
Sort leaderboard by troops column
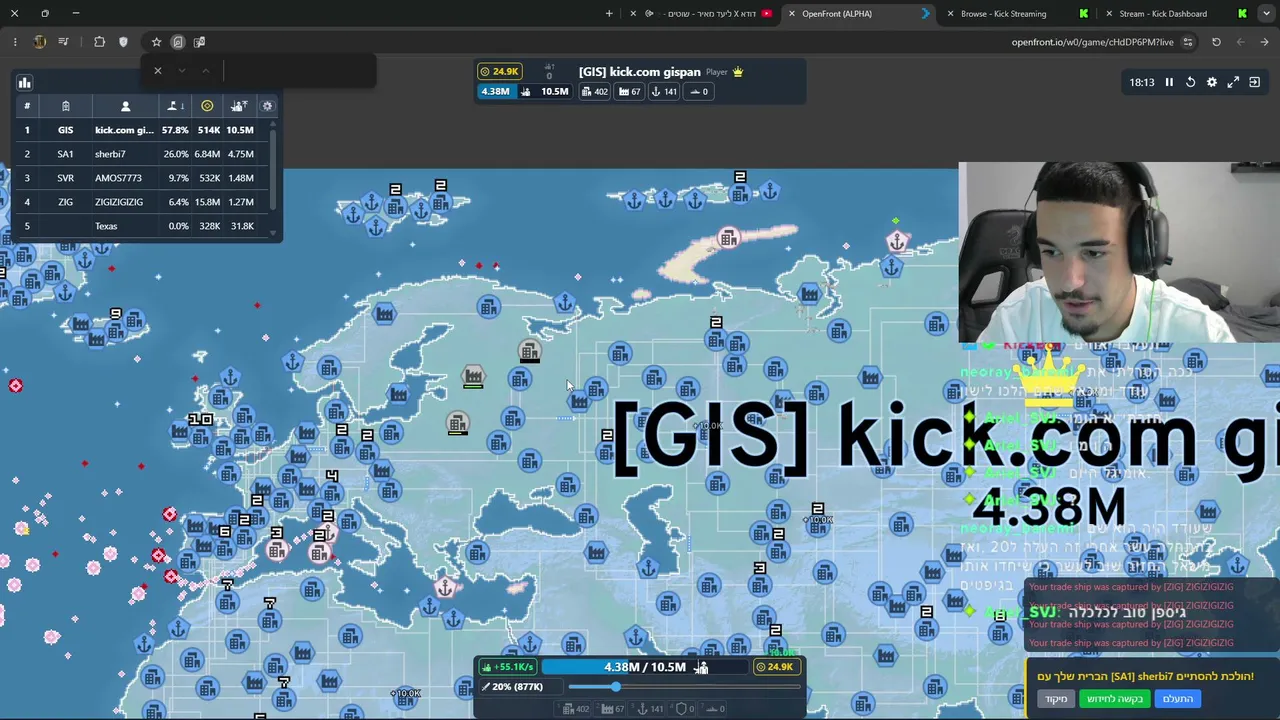click(x=239, y=106)
